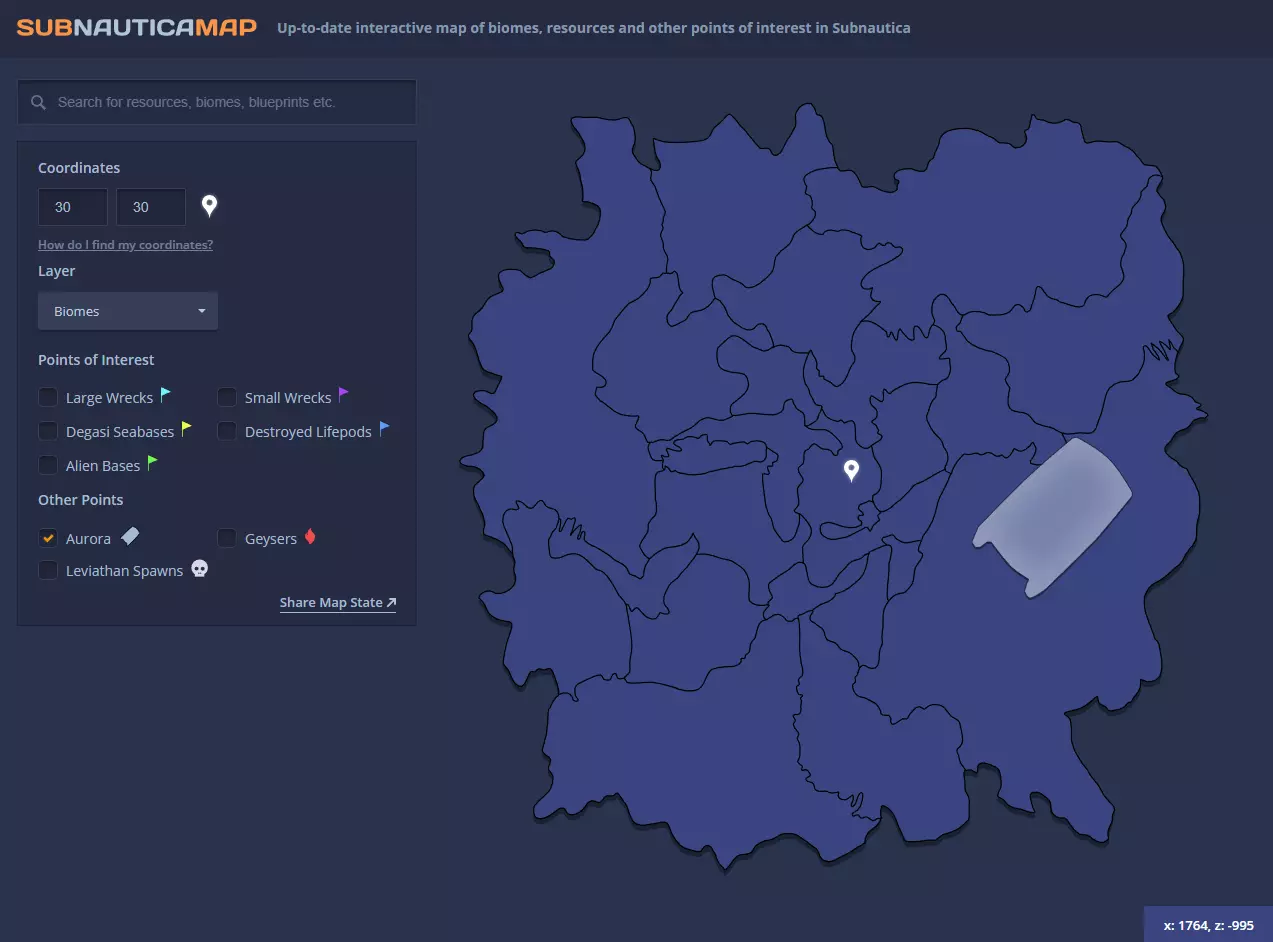The image size is (1273, 942).
Task: Click the Leviathan Spawns skull icon
Action: coord(200,569)
